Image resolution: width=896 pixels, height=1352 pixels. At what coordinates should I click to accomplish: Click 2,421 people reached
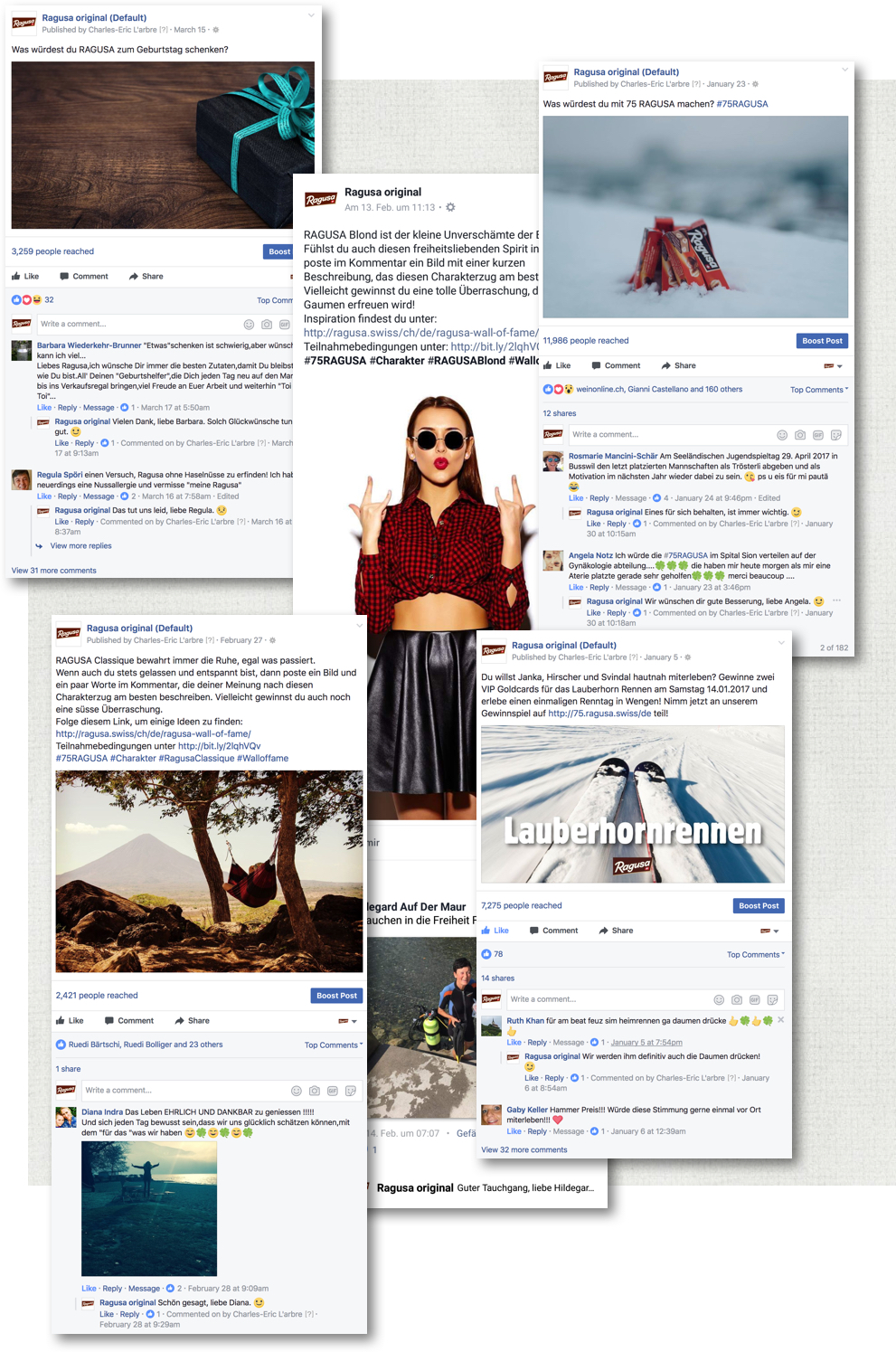pyautogui.click(x=97, y=996)
